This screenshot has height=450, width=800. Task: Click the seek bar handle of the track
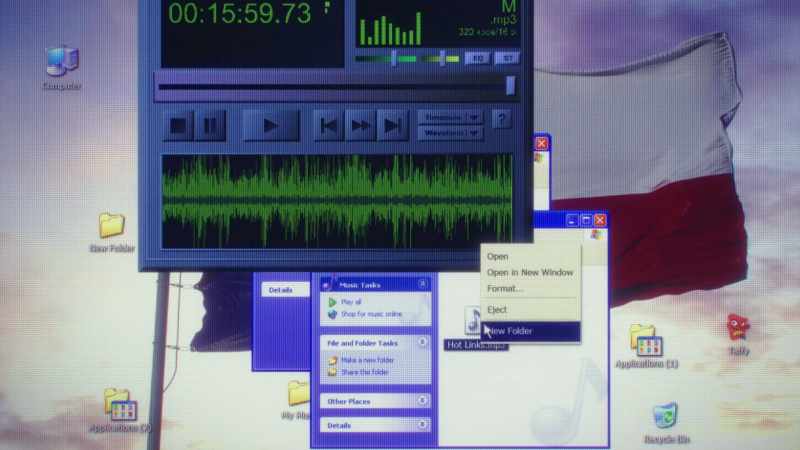click(510, 86)
